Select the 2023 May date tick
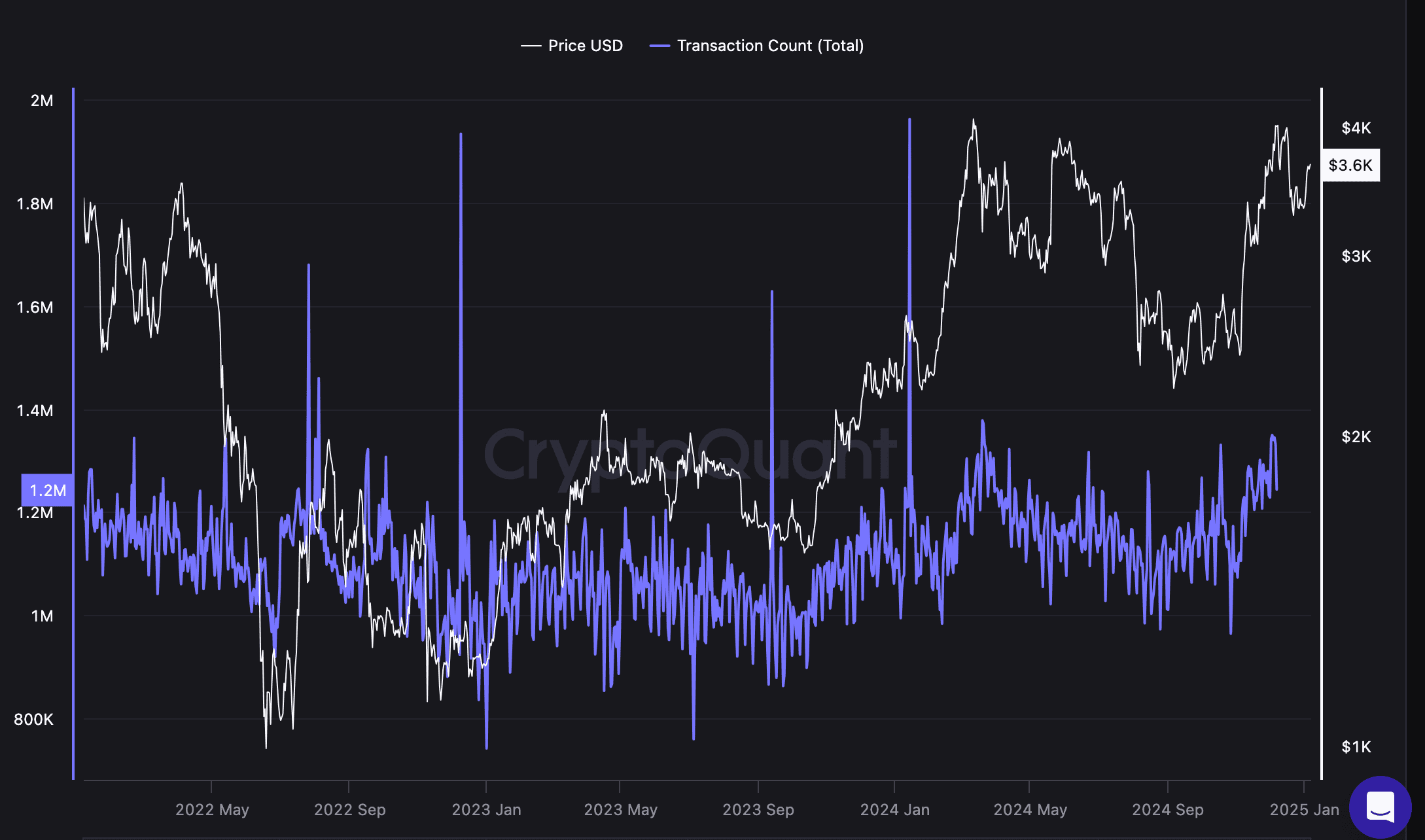 tap(620, 809)
